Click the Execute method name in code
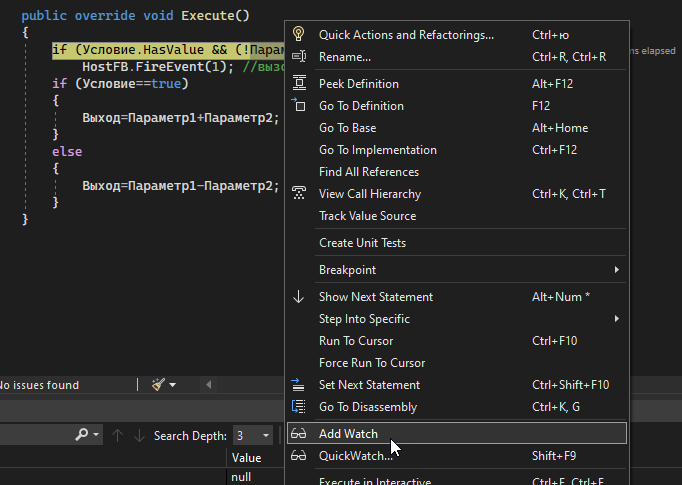The width and height of the screenshot is (682, 485). 208,16
